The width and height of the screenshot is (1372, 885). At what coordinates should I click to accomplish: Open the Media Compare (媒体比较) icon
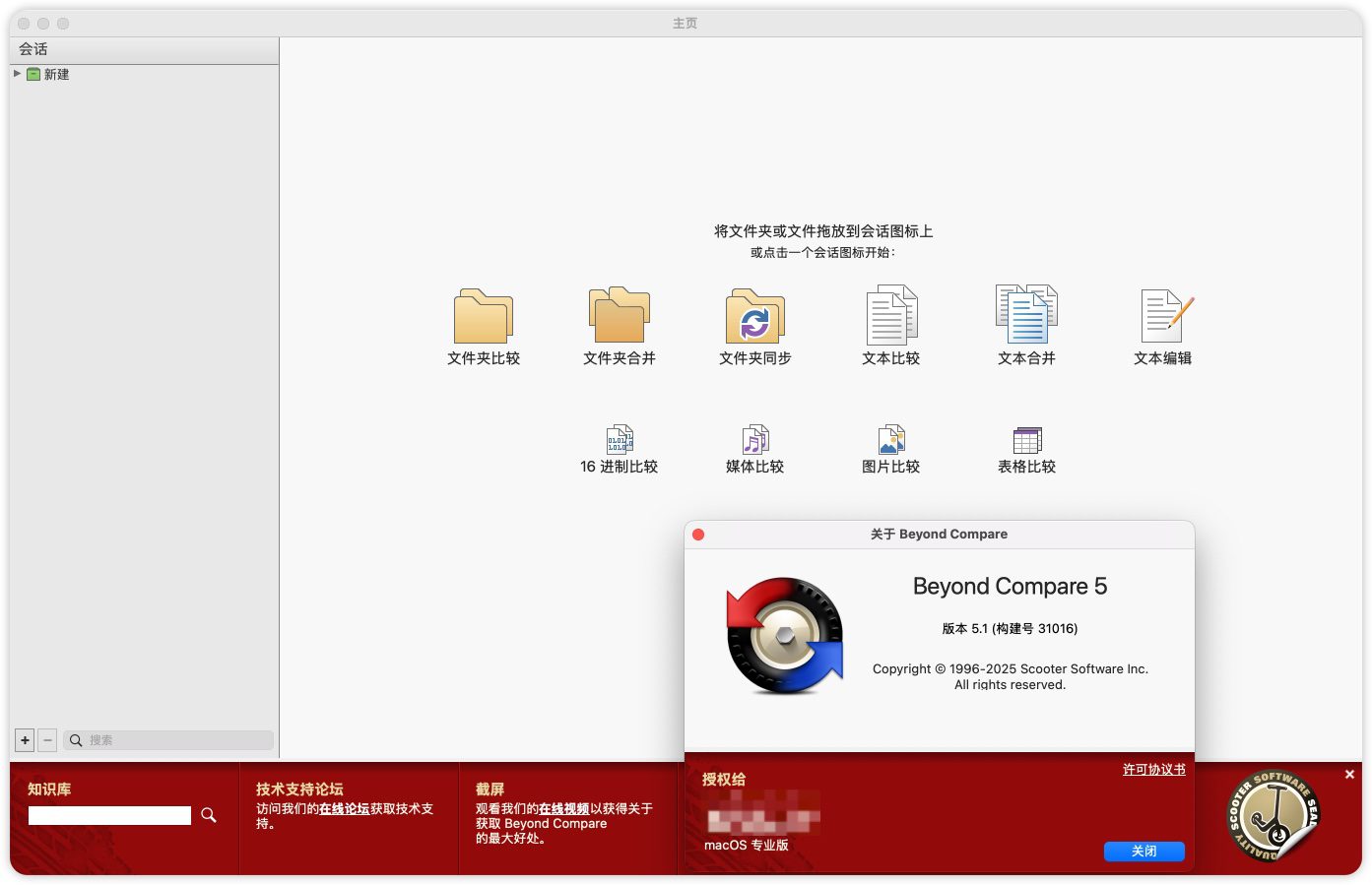755,440
